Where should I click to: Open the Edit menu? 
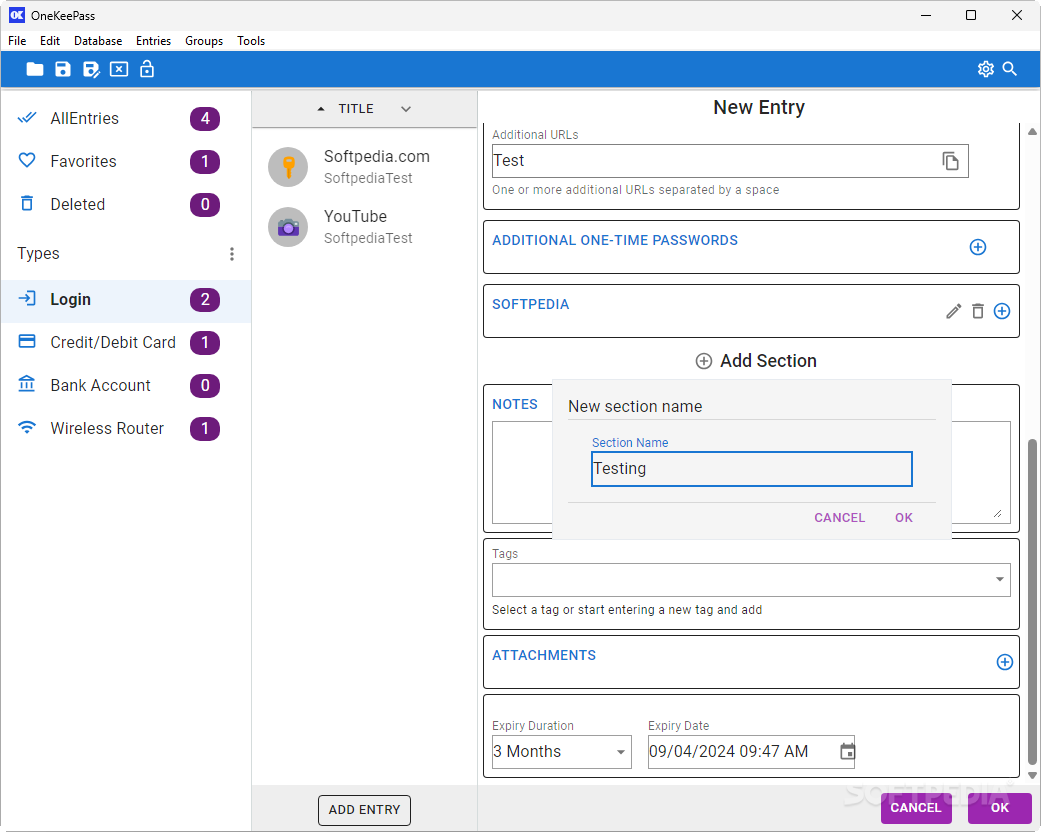pos(50,41)
